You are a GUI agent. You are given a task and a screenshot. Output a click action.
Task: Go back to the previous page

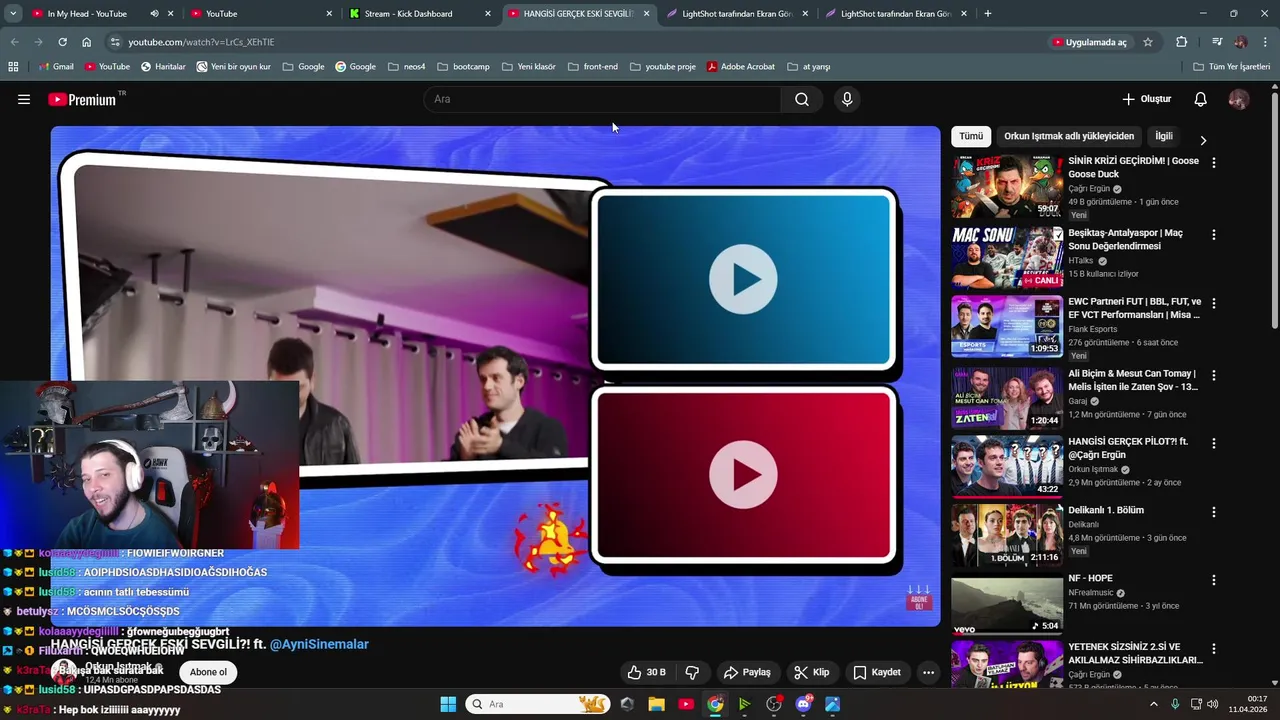pos(14,42)
